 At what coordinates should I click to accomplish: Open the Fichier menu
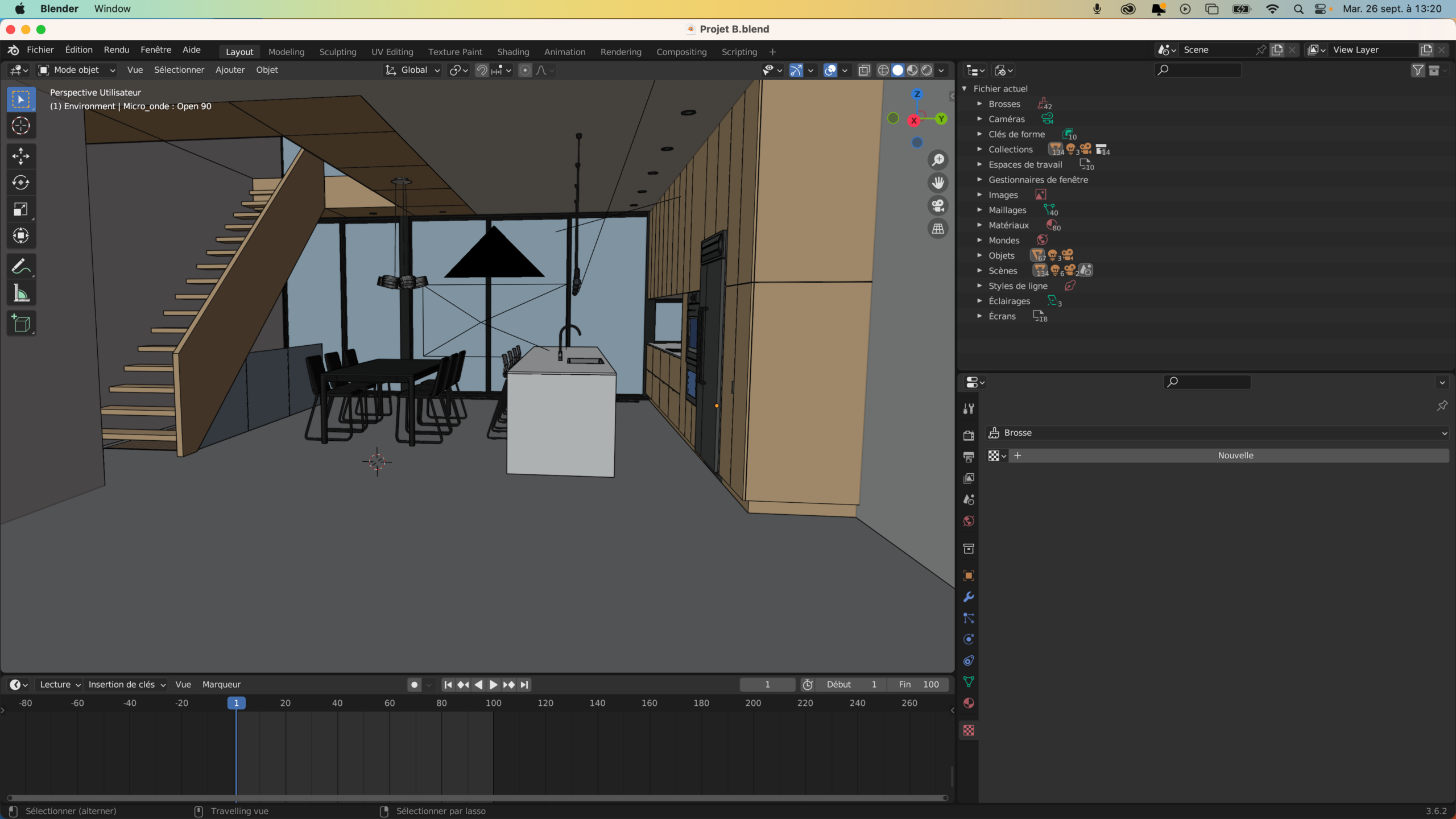[40, 49]
